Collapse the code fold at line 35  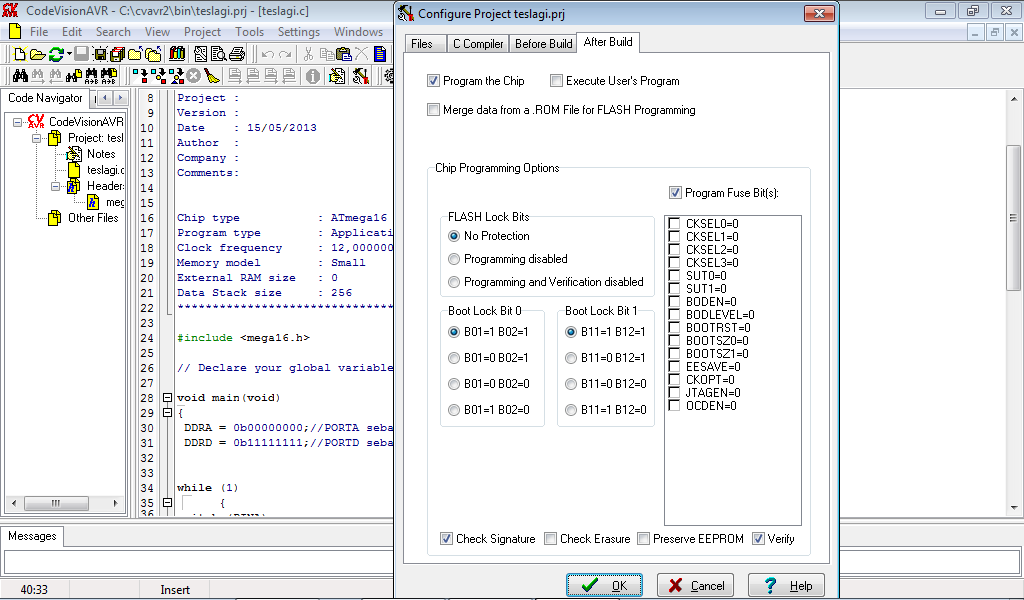point(167,503)
